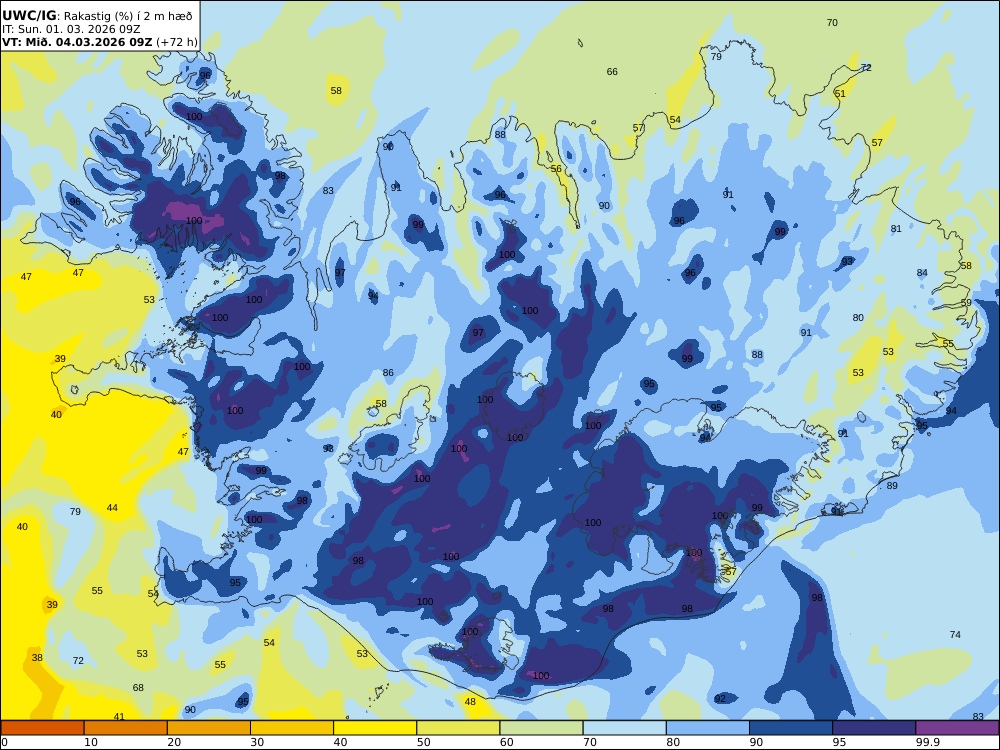Click the '20' legend tick label
Screen dimensions: 1000x750
tap(173, 742)
